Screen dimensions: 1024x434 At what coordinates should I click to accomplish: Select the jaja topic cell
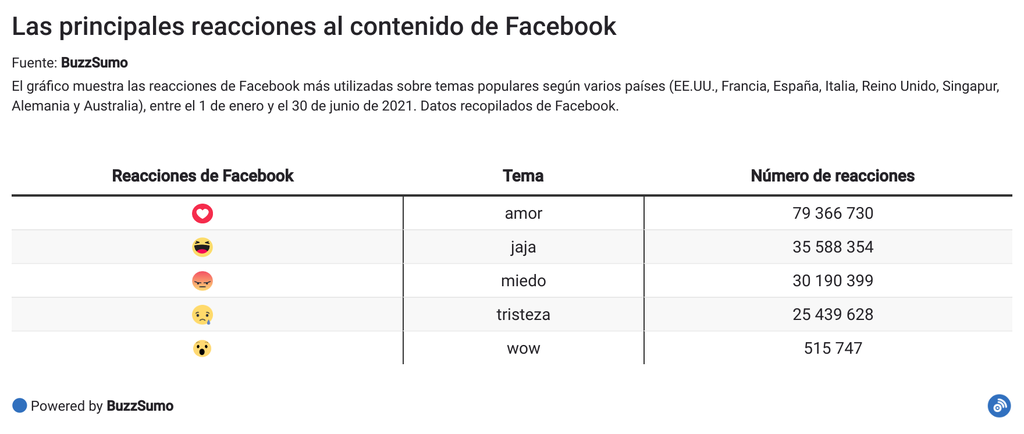523,247
